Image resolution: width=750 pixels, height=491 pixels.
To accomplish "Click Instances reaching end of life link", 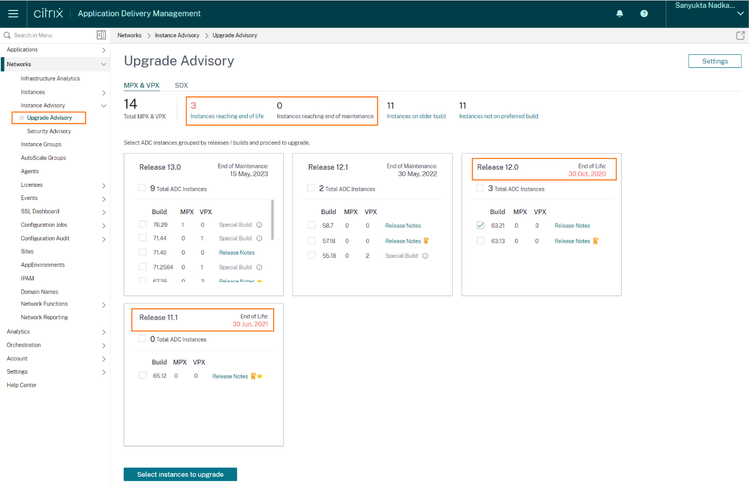I will coord(227,116).
